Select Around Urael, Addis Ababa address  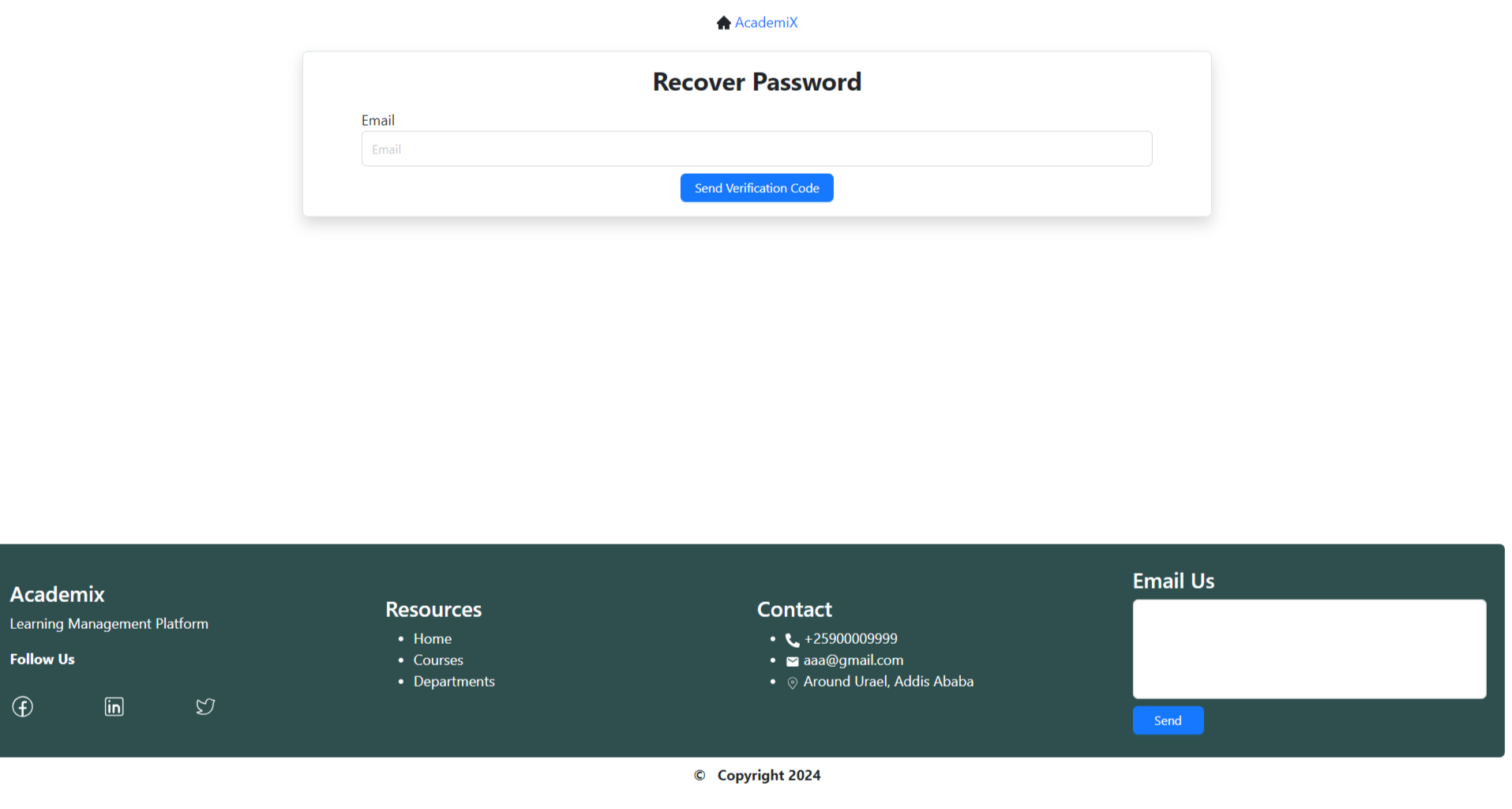tap(888, 681)
